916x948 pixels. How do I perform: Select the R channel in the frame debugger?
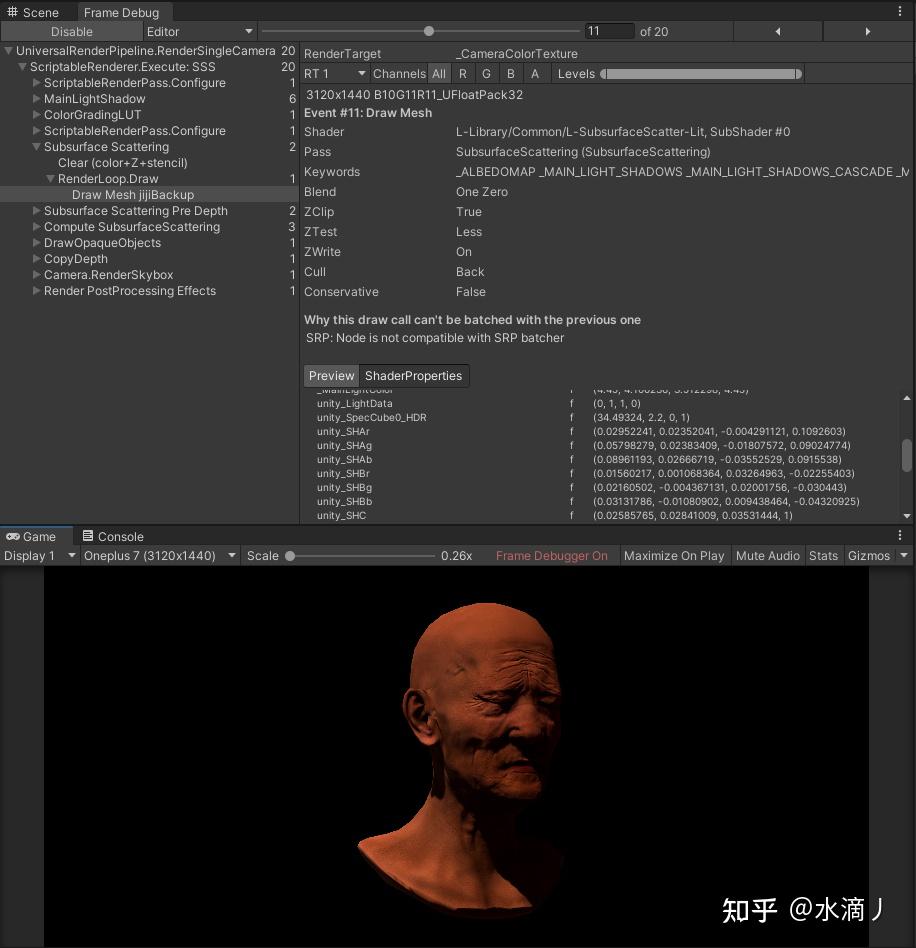[462, 73]
